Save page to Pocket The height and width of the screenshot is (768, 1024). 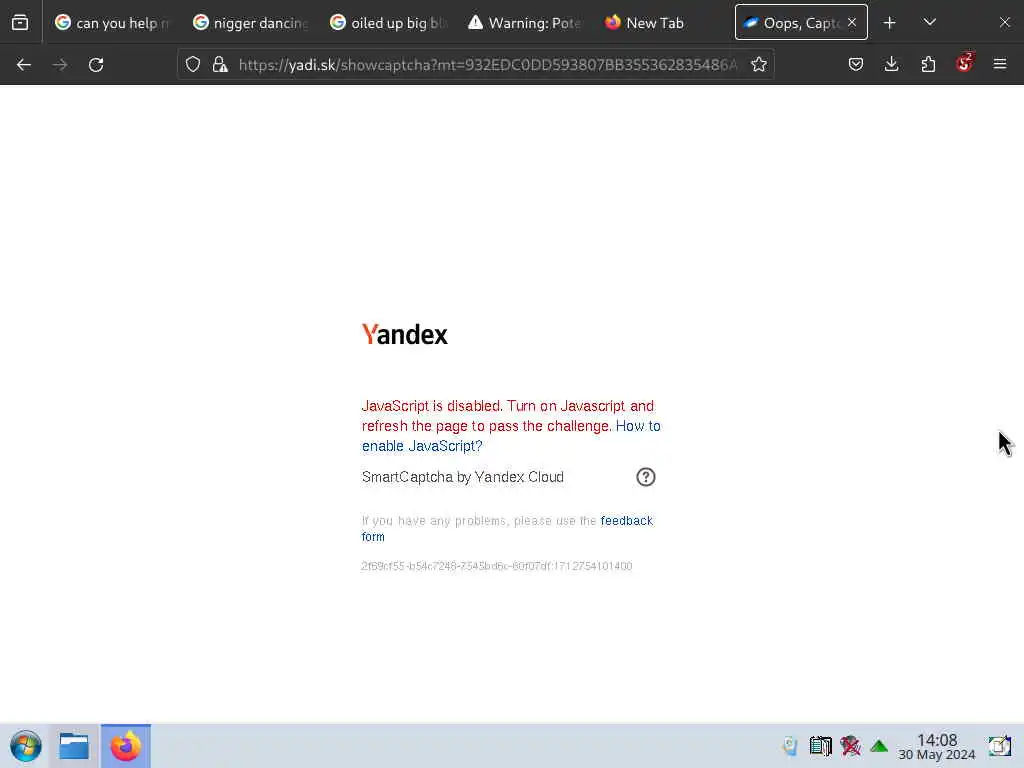click(x=856, y=65)
